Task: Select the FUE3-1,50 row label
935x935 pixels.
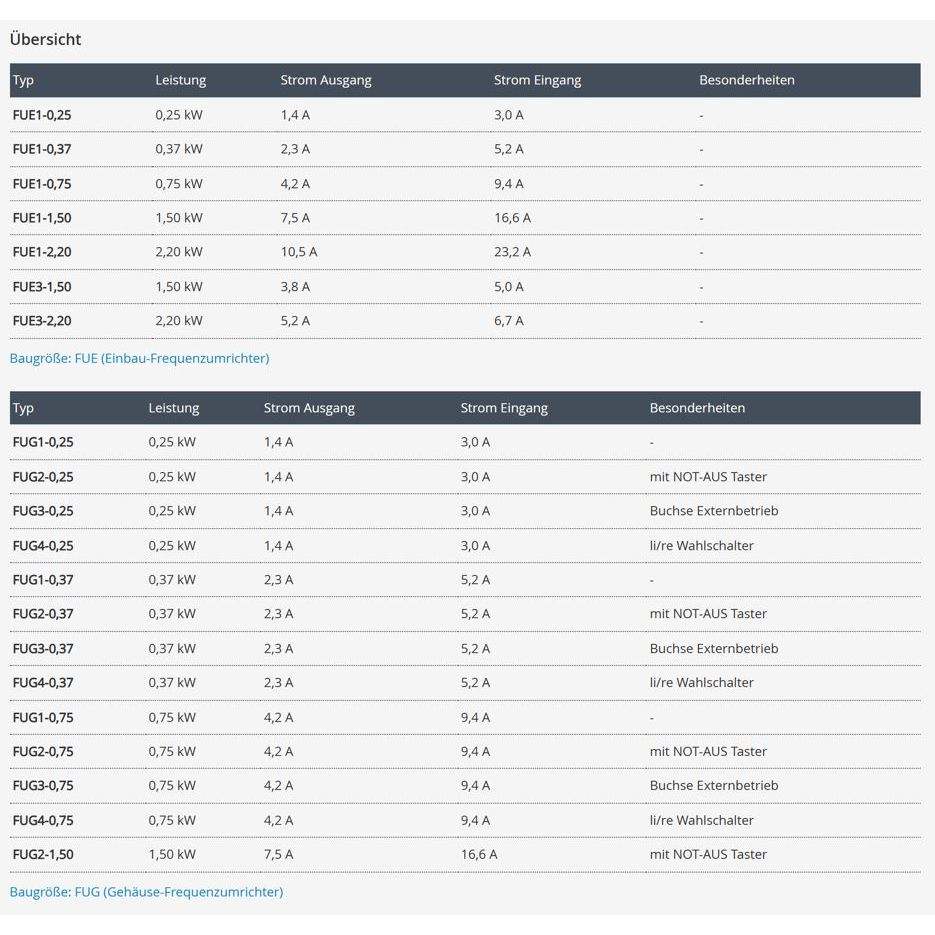Action: click(x=42, y=287)
